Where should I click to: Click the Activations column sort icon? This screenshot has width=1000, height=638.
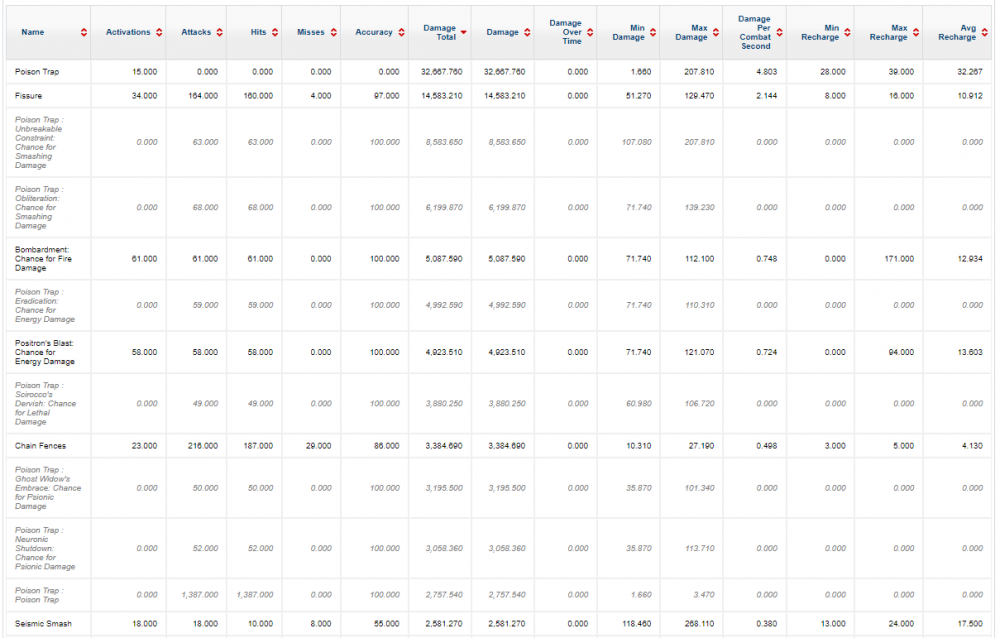tap(158, 33)
